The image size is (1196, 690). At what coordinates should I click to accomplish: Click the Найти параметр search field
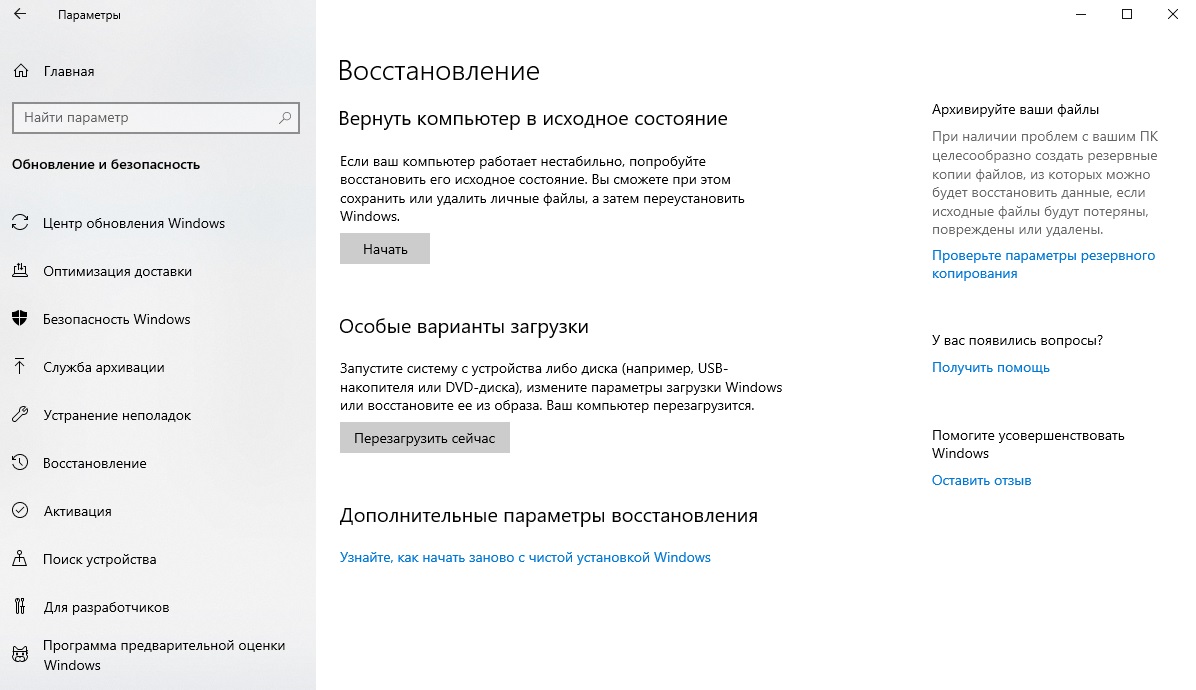click(x=156, y=117)
